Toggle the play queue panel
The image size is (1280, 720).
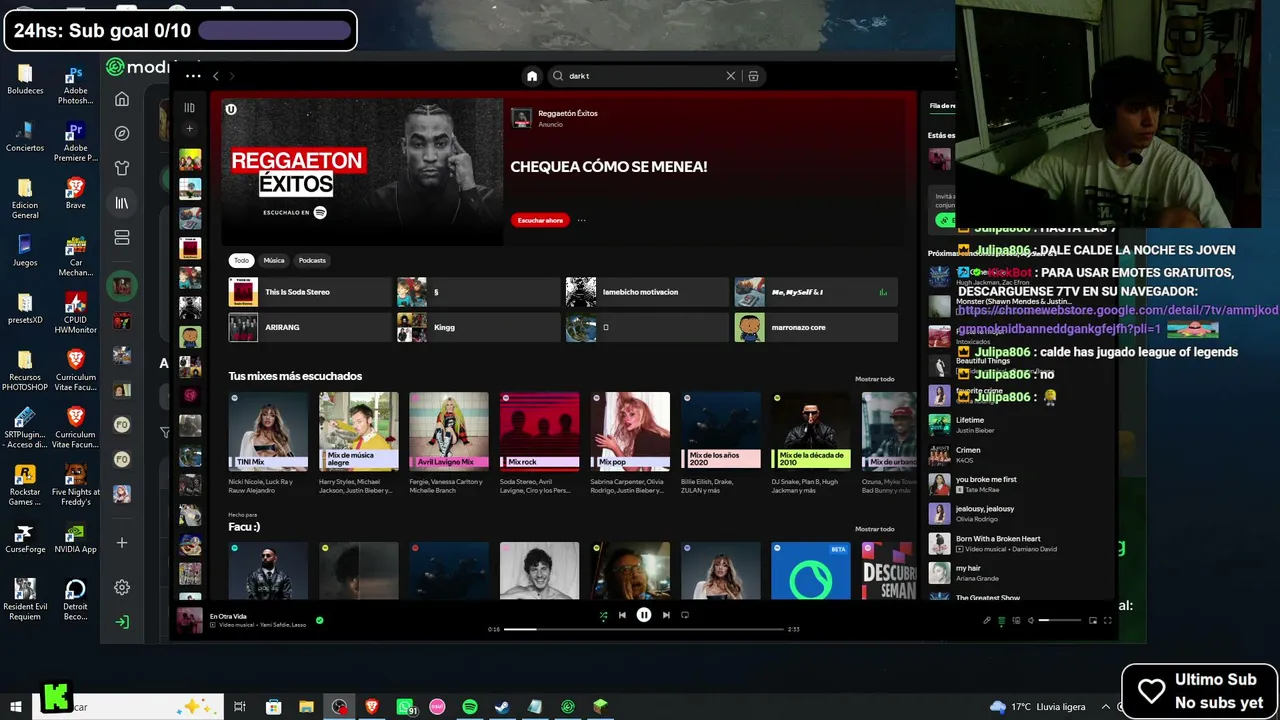1001,620
